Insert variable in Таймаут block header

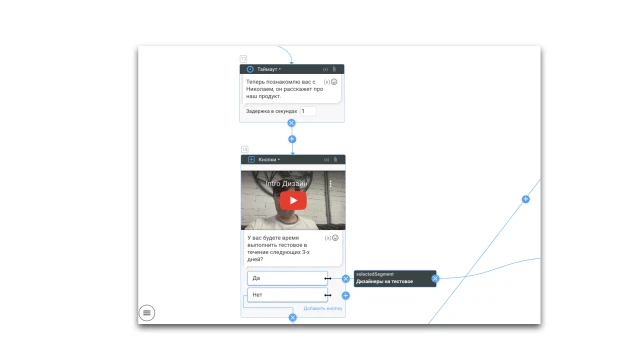(325, 69)
